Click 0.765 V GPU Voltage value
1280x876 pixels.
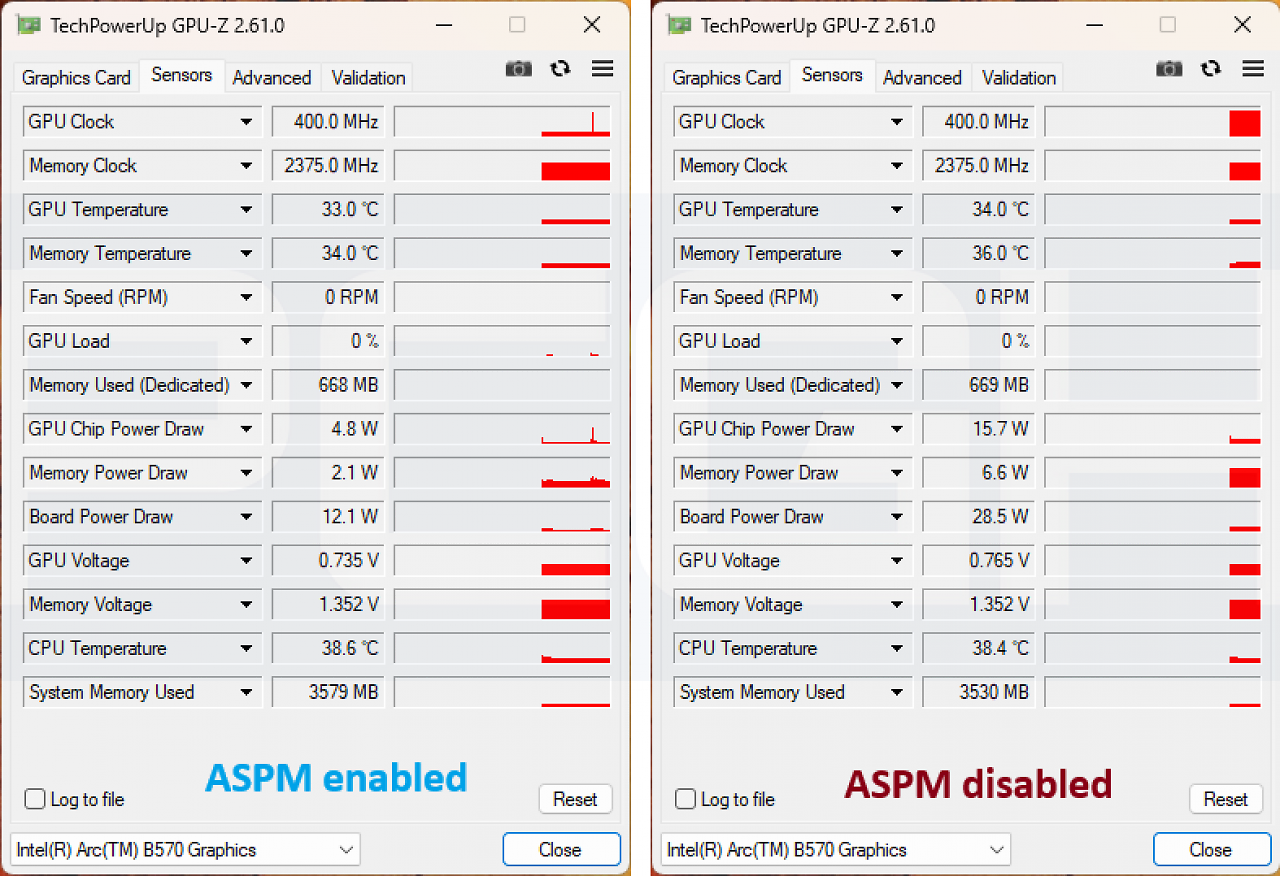[979, 561]
